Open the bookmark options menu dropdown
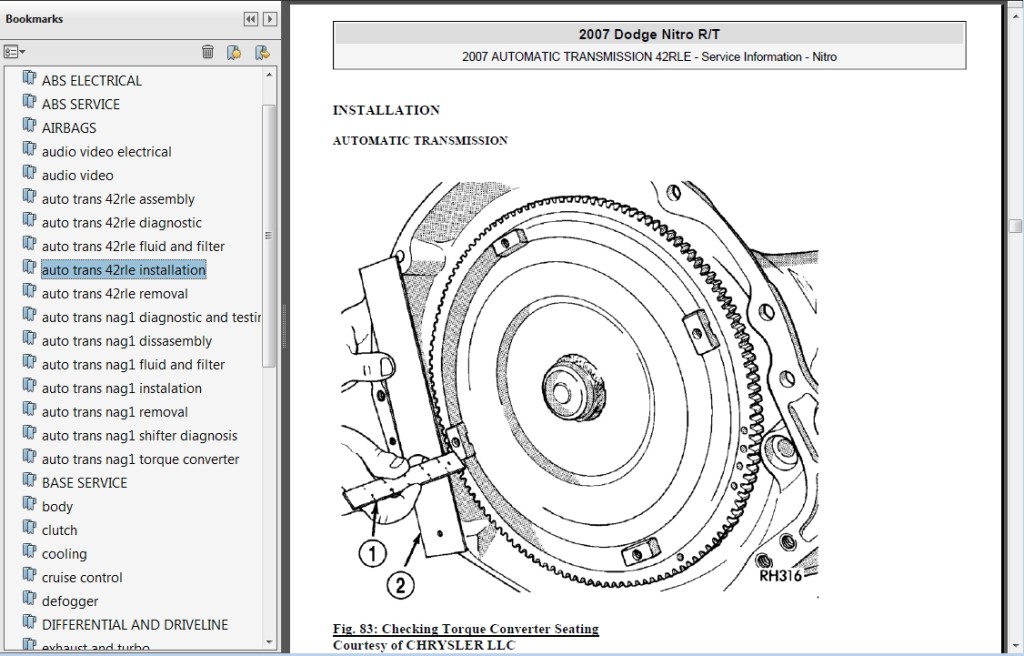The image size is (1024, 656). click(14, 52)
